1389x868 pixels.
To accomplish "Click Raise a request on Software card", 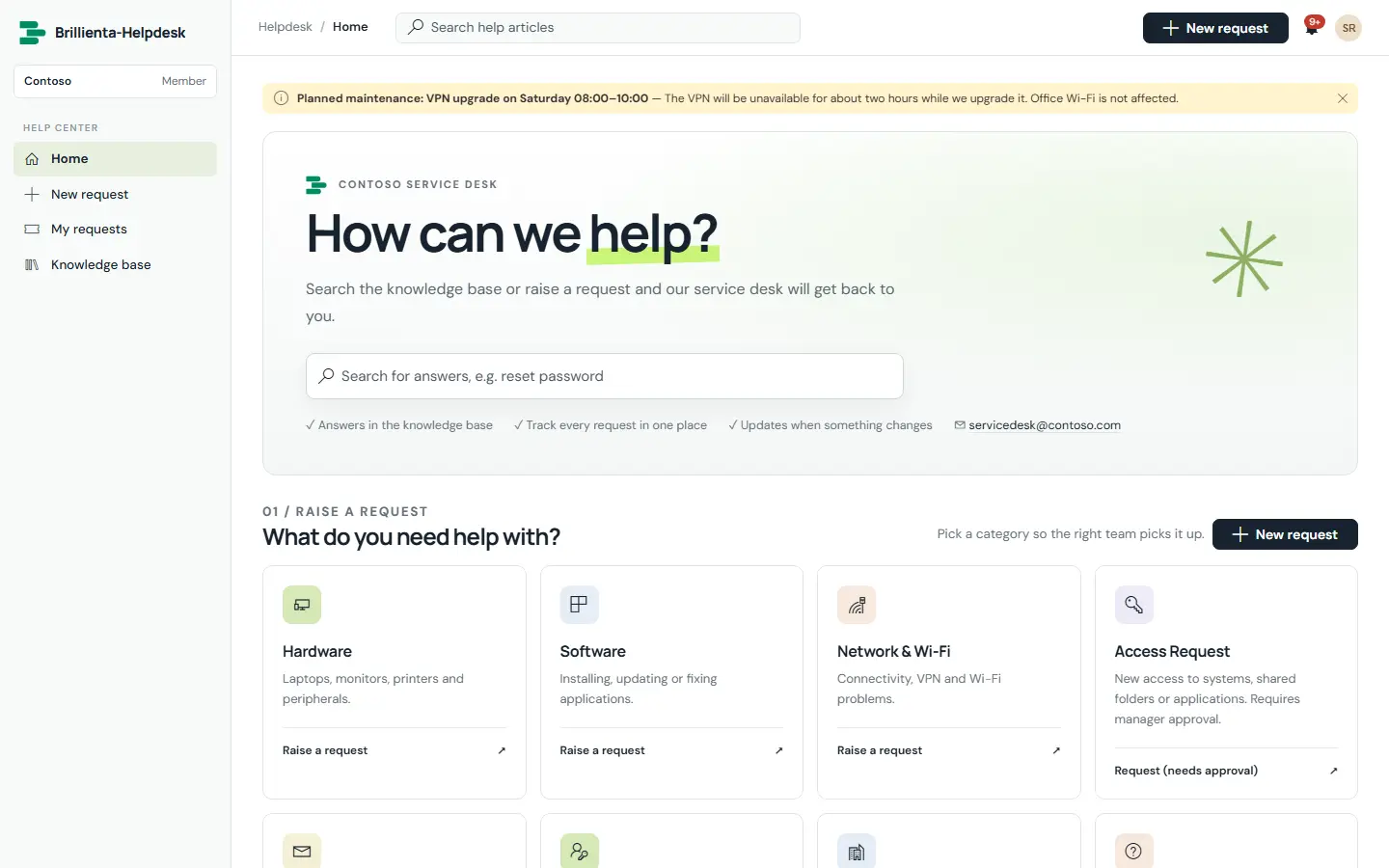I will click(x=602, y=750).
